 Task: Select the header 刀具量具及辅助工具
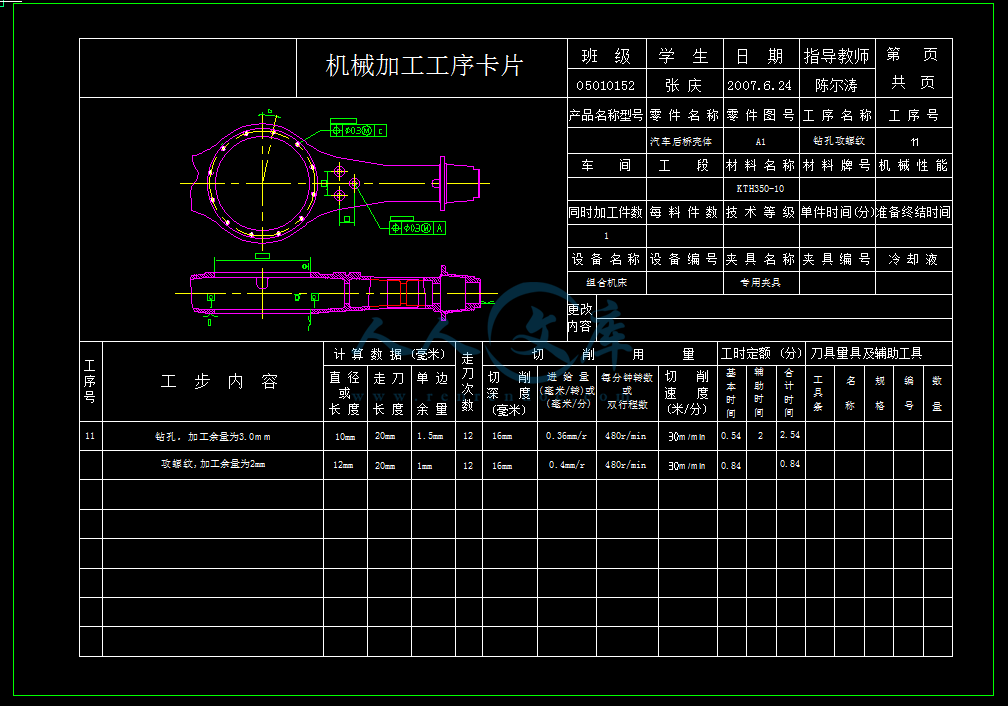click(867, 354)
